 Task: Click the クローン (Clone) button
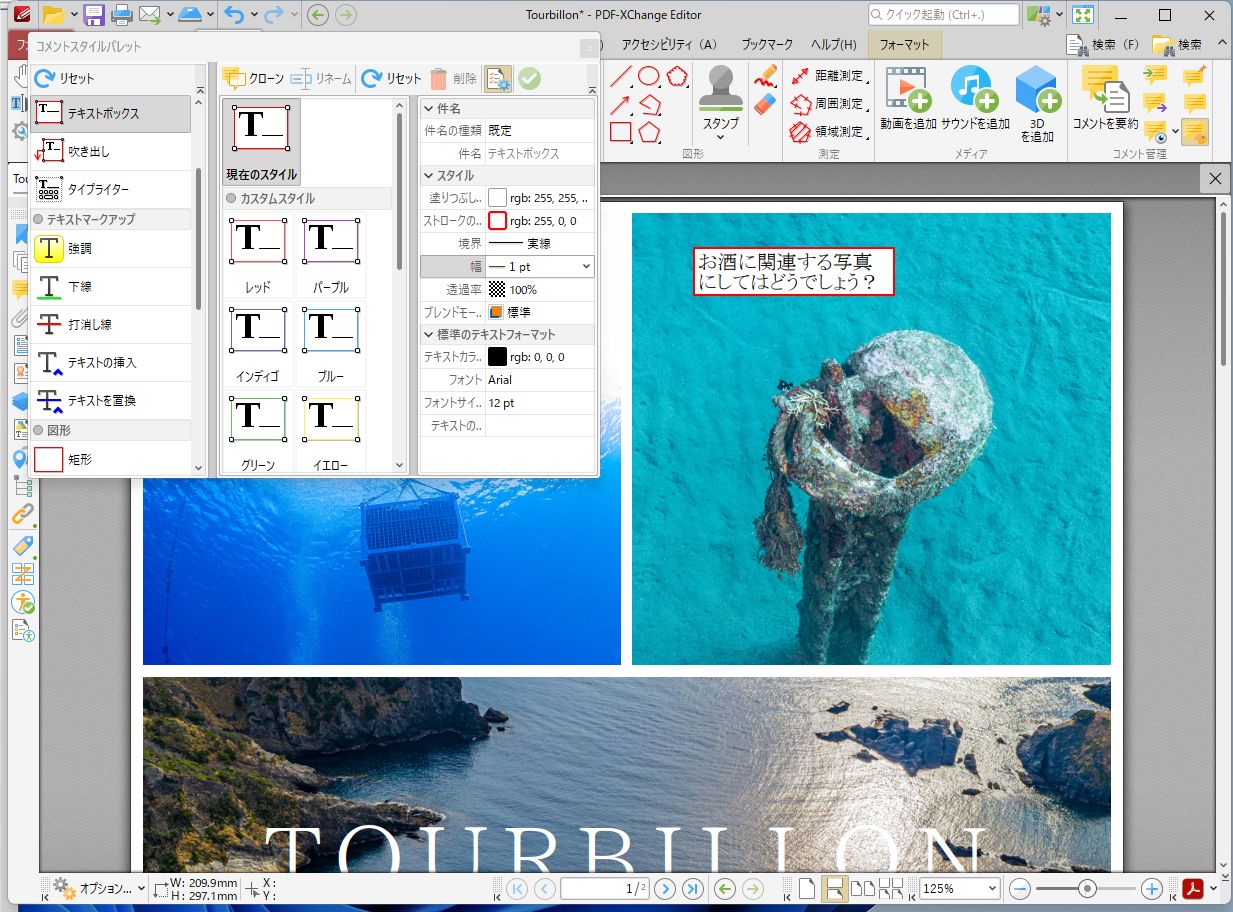(x=253, y=78)
